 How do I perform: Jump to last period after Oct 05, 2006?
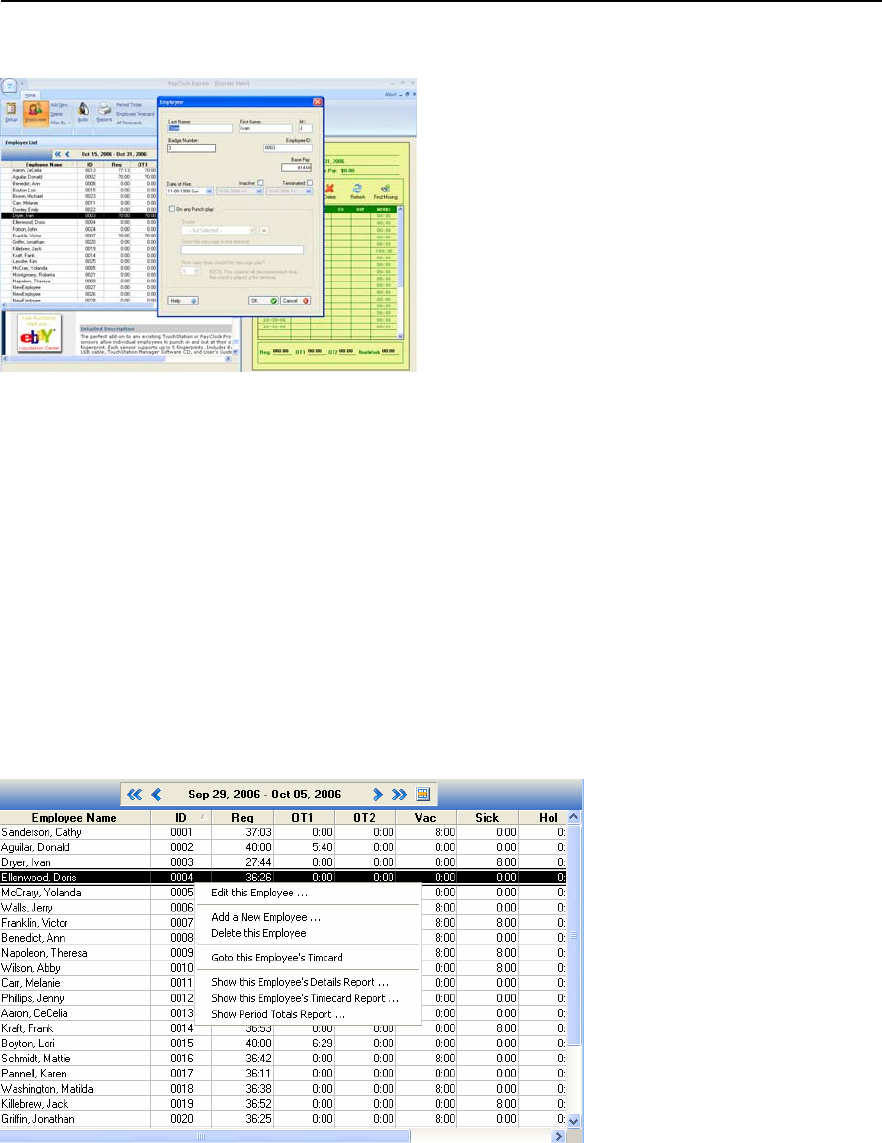399,795
